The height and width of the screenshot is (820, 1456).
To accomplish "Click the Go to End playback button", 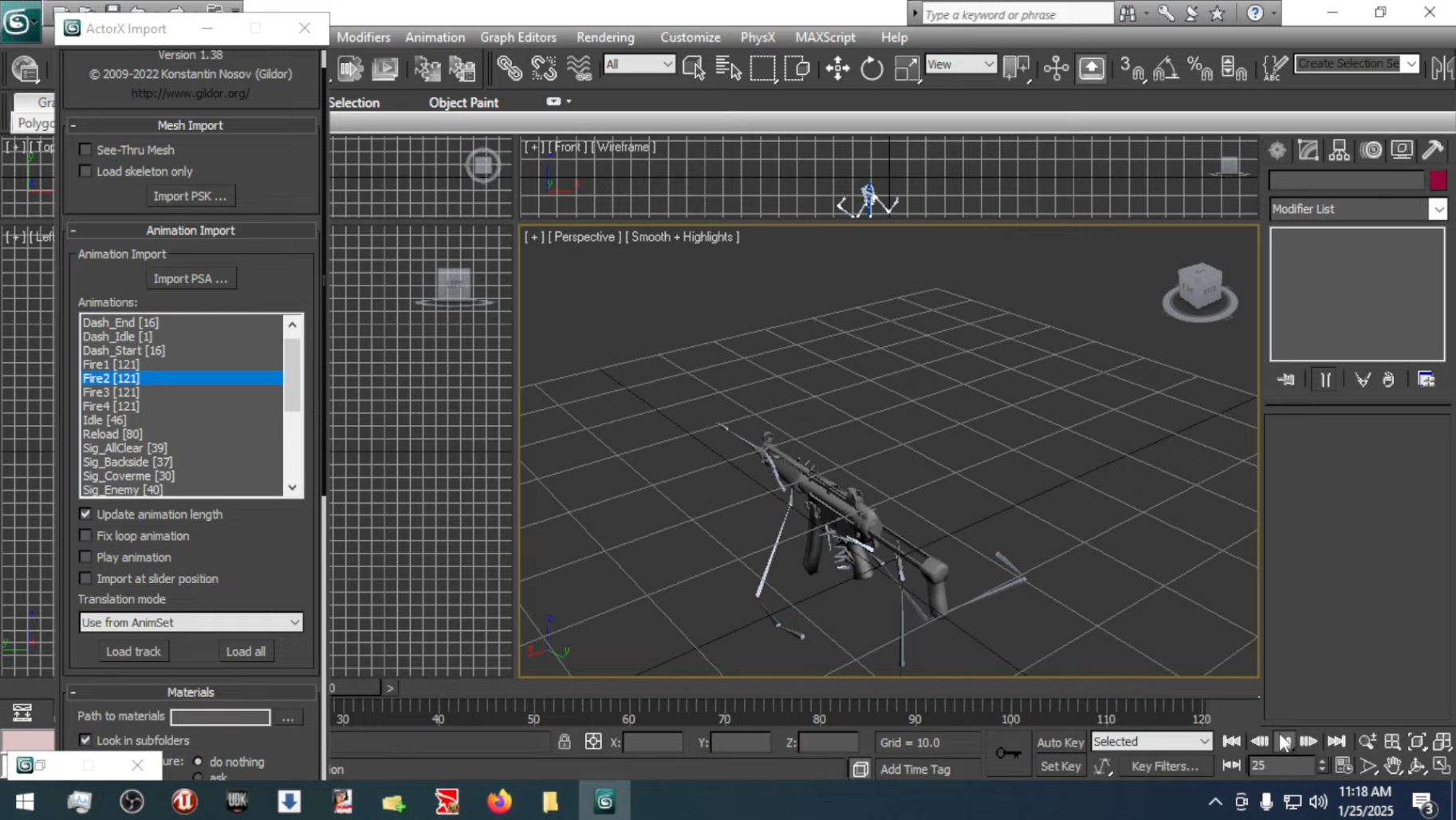I will [1336, 741].
